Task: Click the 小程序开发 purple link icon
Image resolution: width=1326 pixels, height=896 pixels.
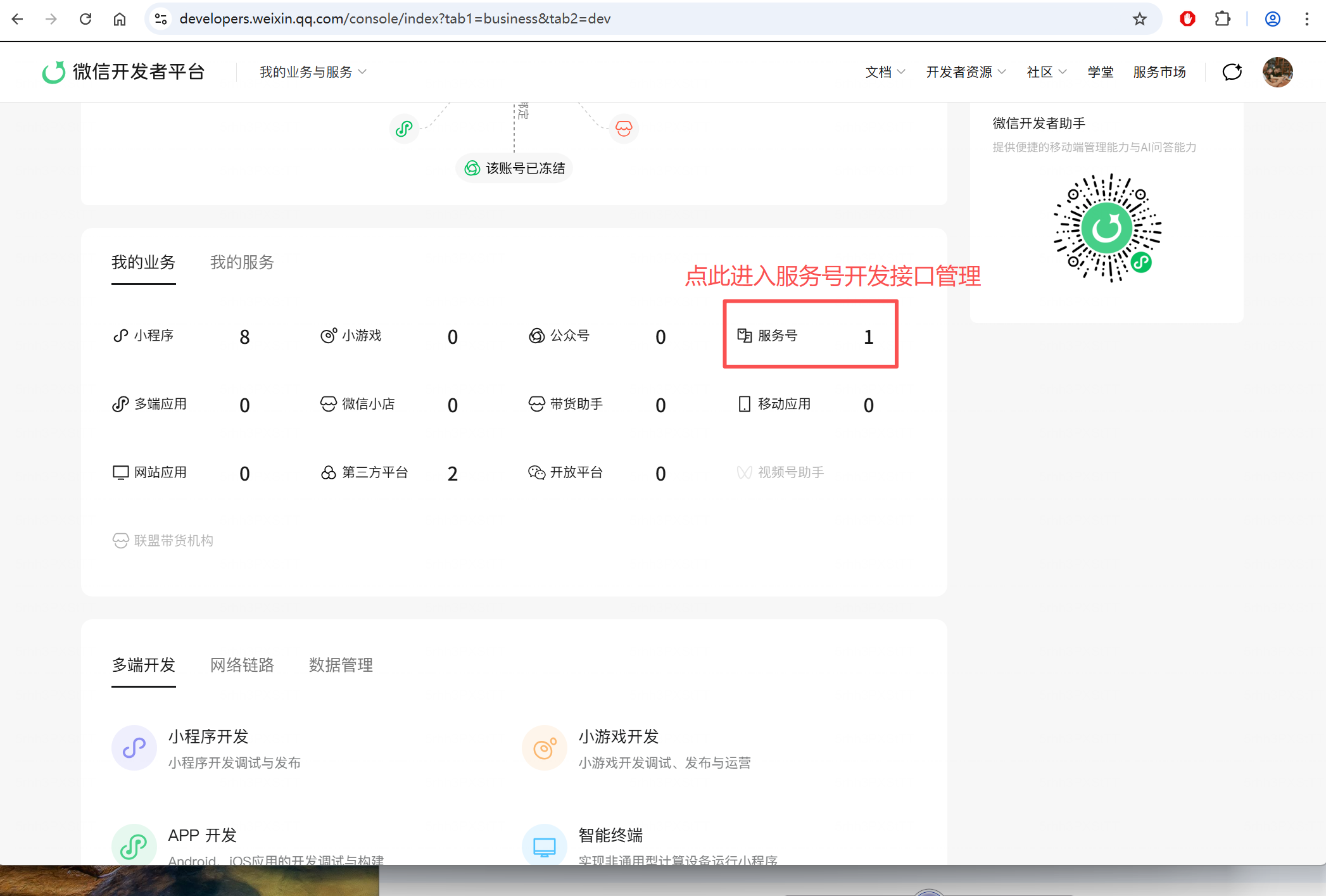Action: [134, 748]
